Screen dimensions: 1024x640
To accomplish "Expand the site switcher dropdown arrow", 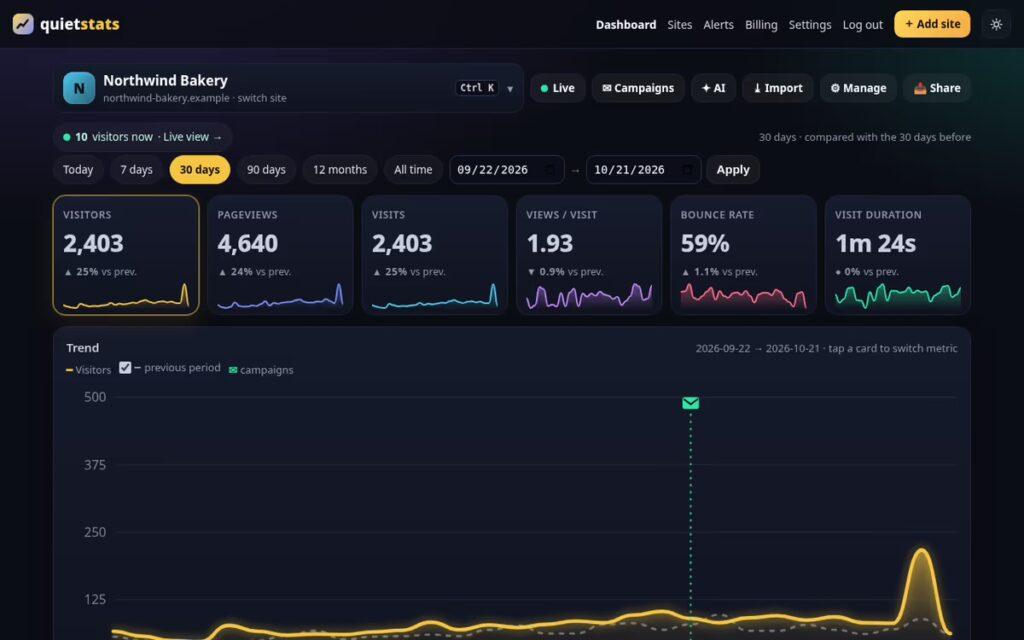I will tap(510, 89).
